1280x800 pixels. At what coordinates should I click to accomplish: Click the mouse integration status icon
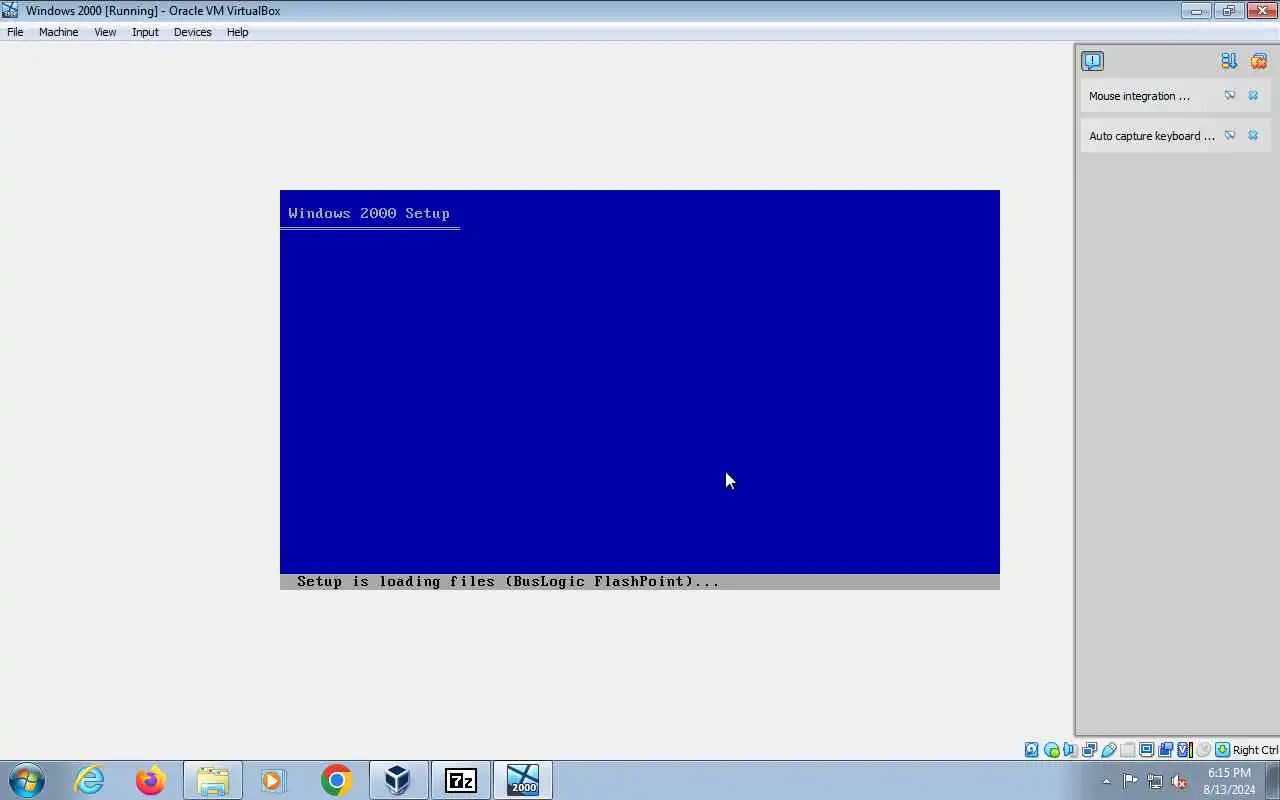click(1203, 750)
